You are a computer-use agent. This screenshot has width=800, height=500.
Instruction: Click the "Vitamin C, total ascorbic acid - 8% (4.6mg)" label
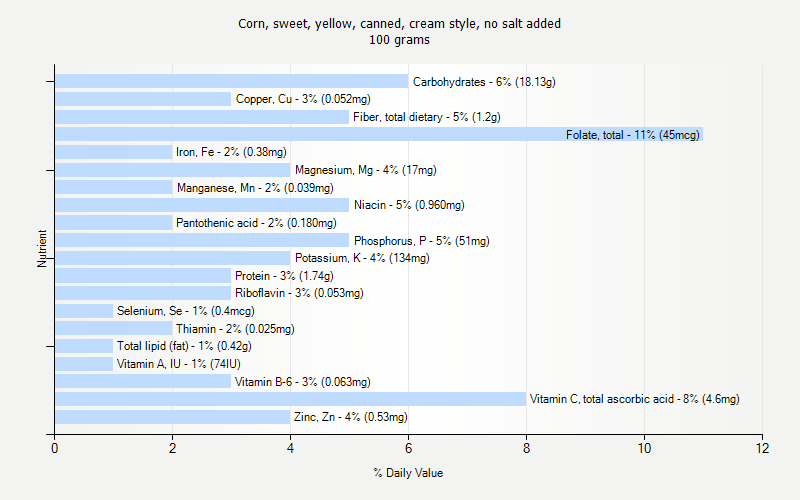(x=635, y=399)
